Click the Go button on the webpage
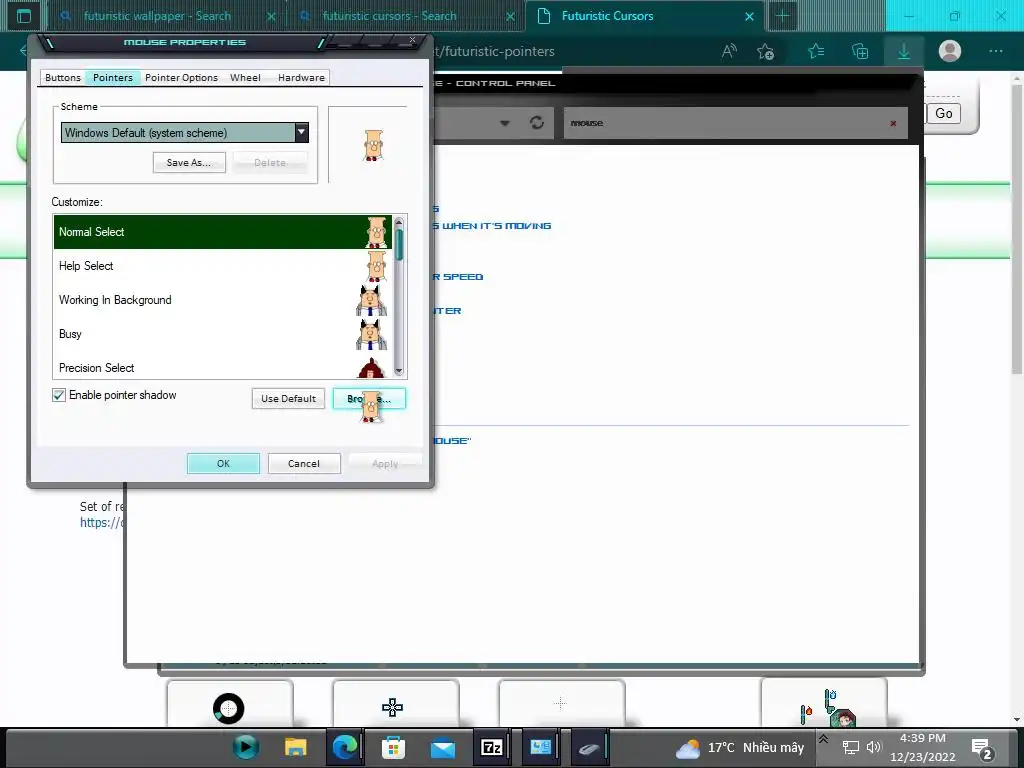Screen dimensions: 1024x768 click(x=943, y=114)
